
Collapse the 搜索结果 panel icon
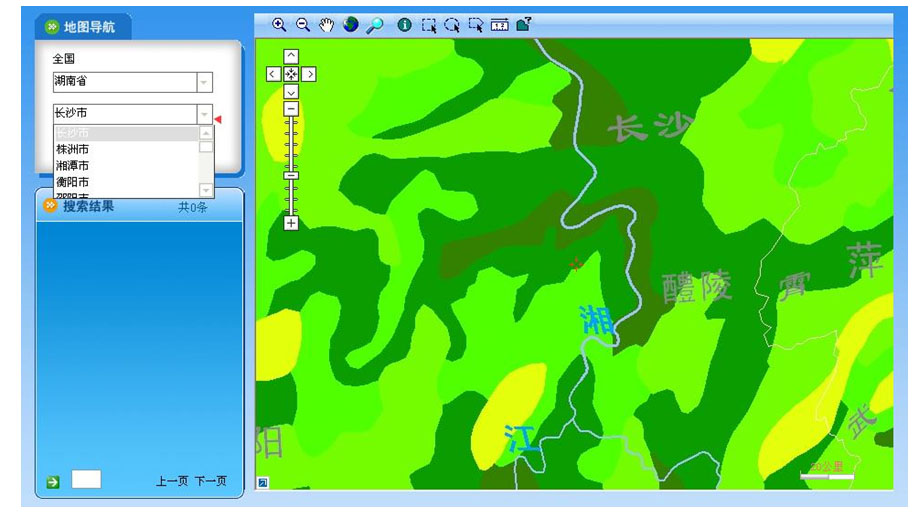click(50, 205)
